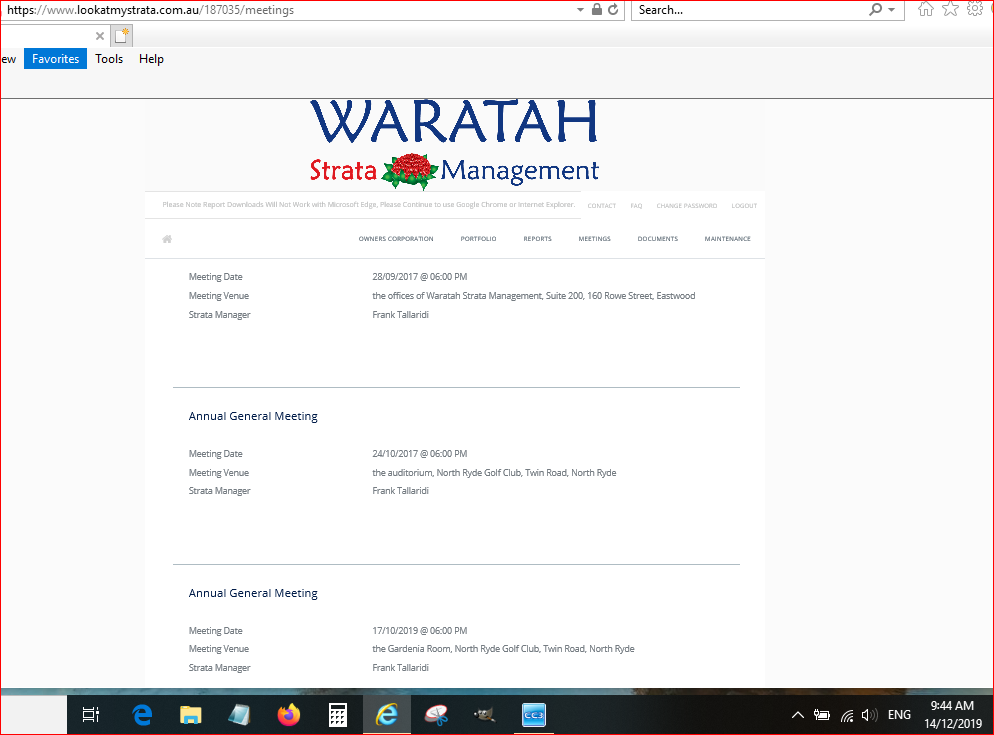Viewport: 994px width, 735px height.
Task: Click the padlock security icon in address bar
Action: tap(597, 10)
